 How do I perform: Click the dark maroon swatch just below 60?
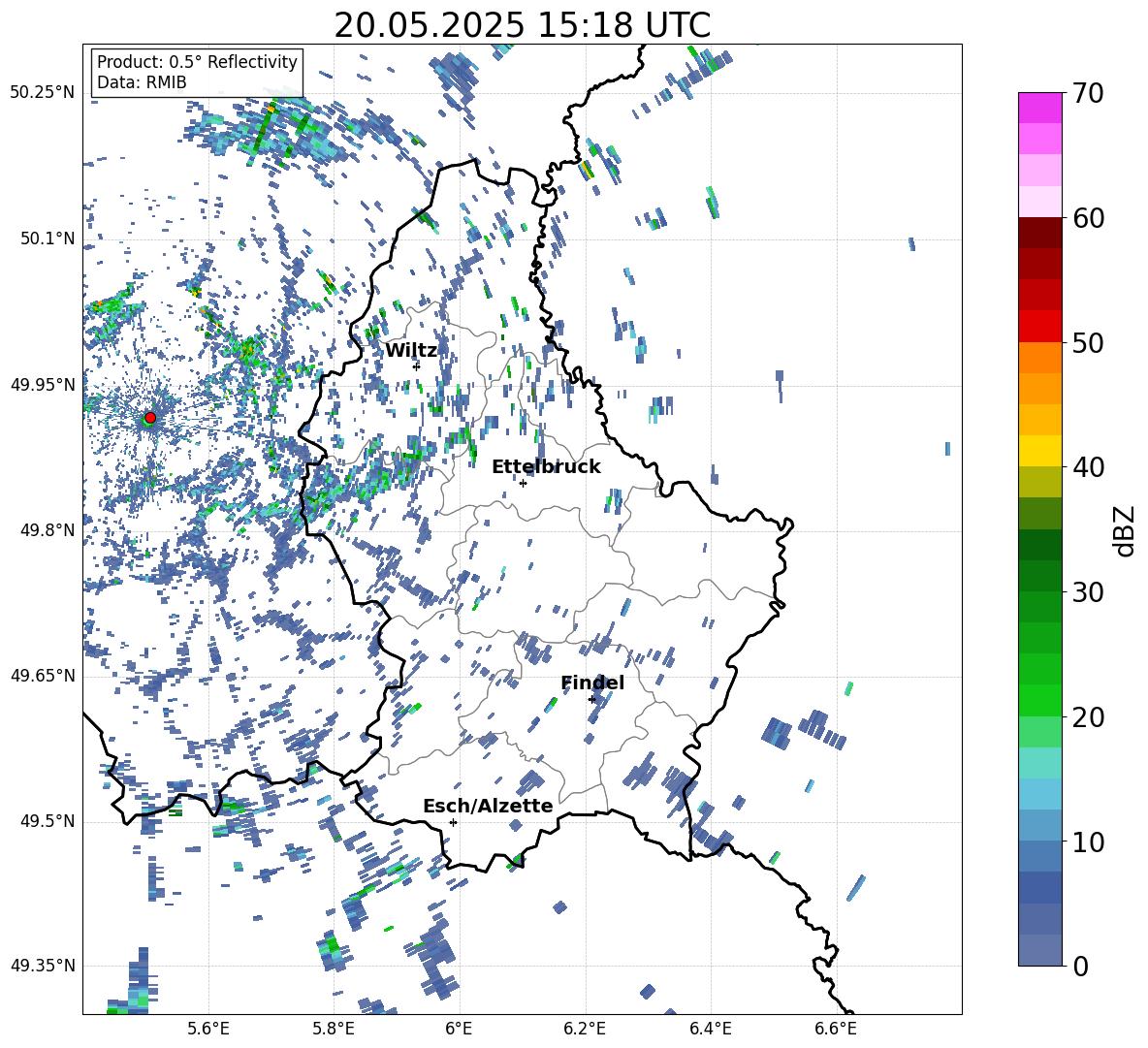tap(1039, 233)
